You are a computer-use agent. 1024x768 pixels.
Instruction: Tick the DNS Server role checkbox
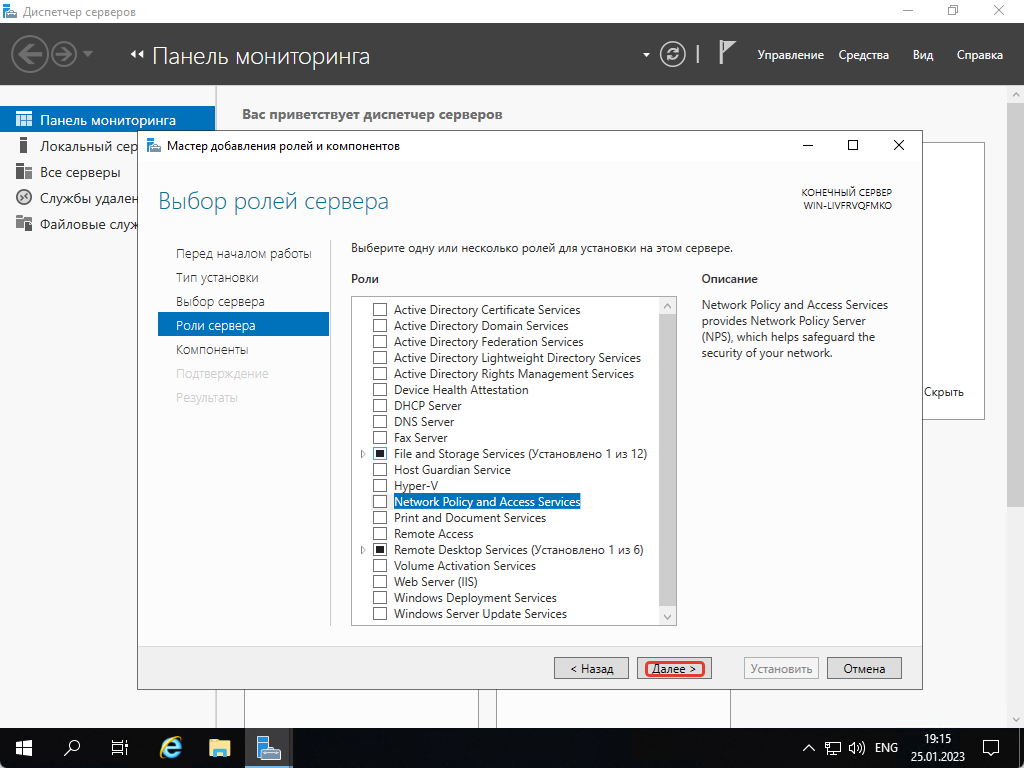coord(379,421)
